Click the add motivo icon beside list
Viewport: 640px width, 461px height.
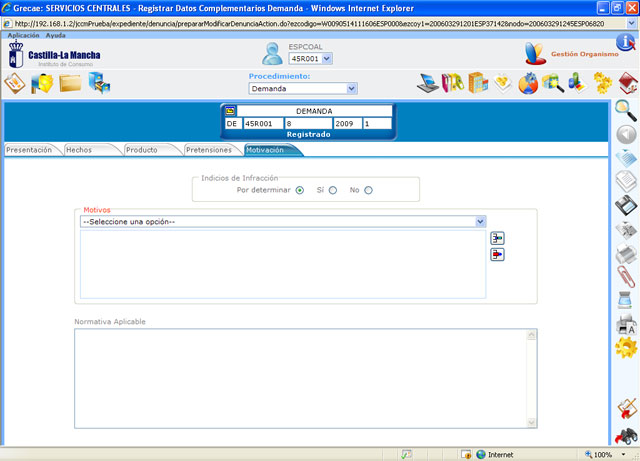pyautogui.click(x=497, y=238)
